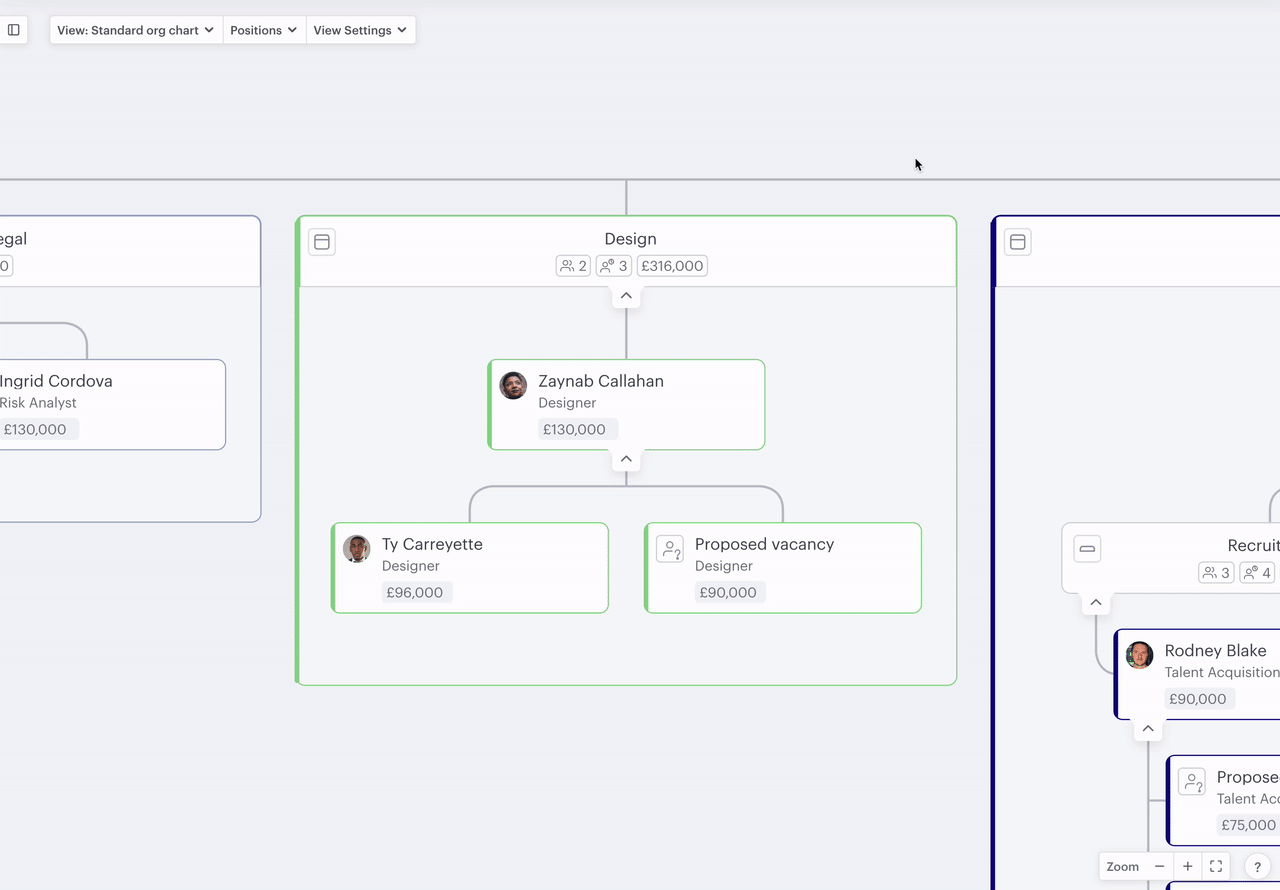
Task: Click the fullscreen fit-to-screen icon
Action: pyautogui.click(x=1216, y=867)
